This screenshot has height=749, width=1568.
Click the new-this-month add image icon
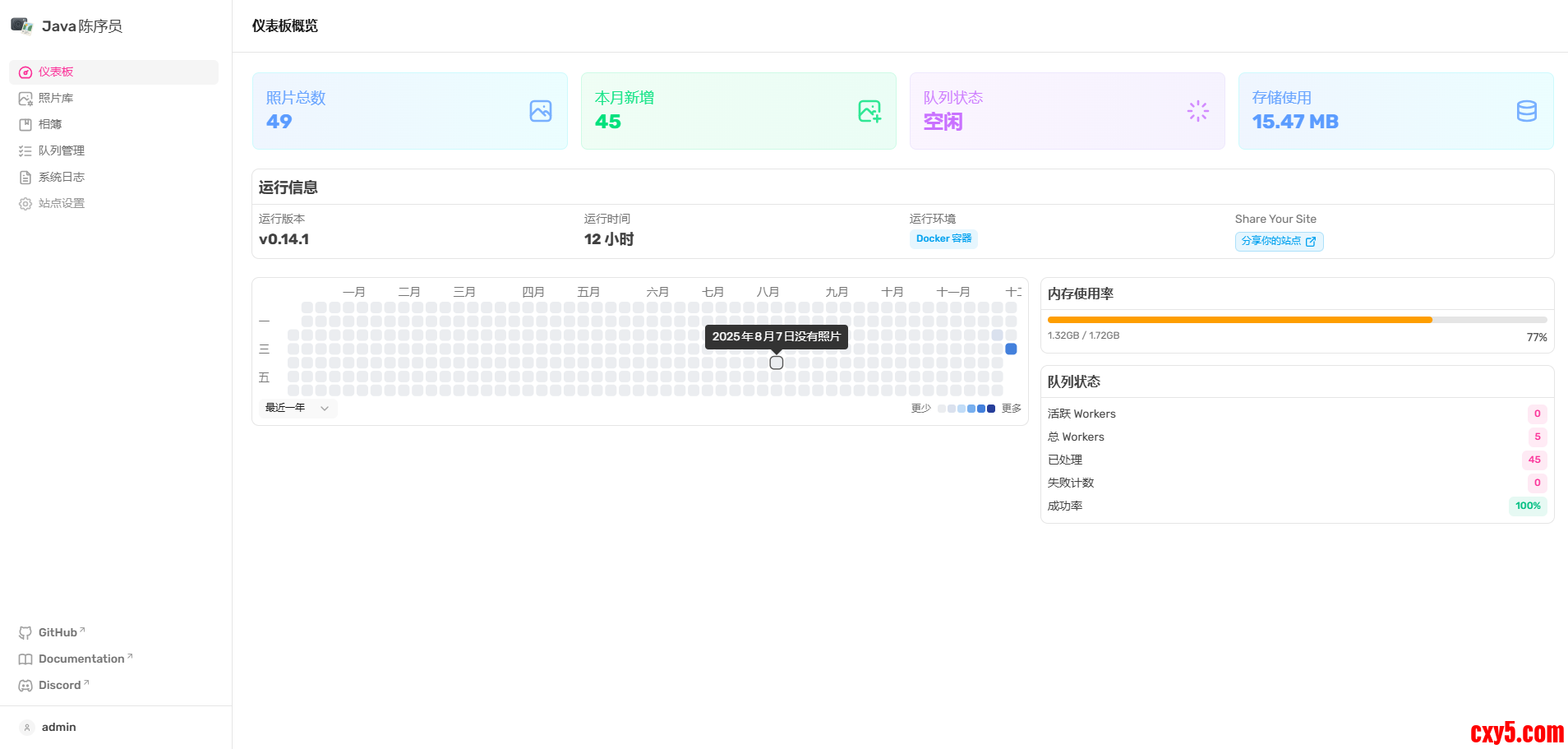[869, 111]
